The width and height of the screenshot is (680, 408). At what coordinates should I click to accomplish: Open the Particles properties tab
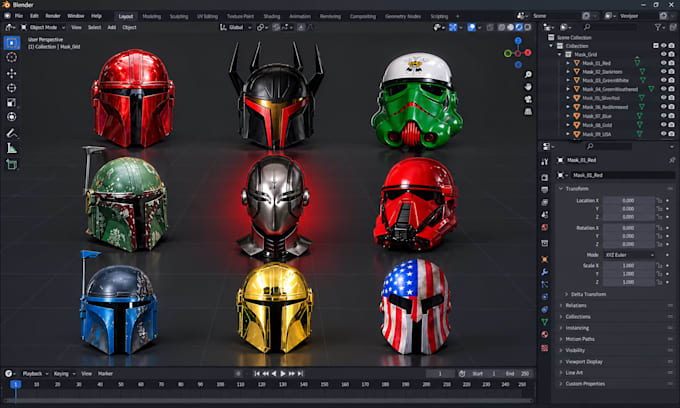click(x=545, y=284)
